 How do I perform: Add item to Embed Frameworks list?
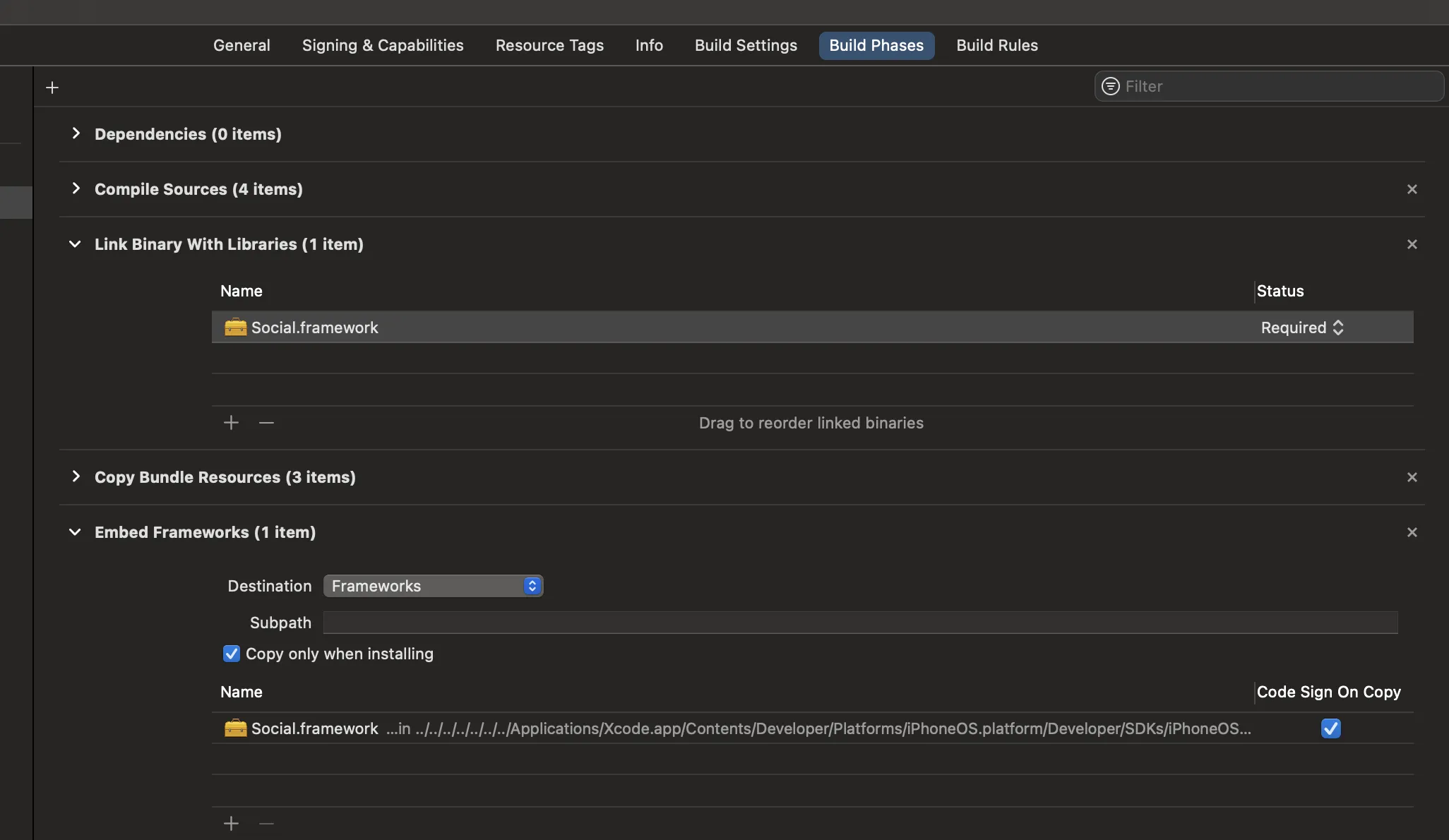click(231, 824)
